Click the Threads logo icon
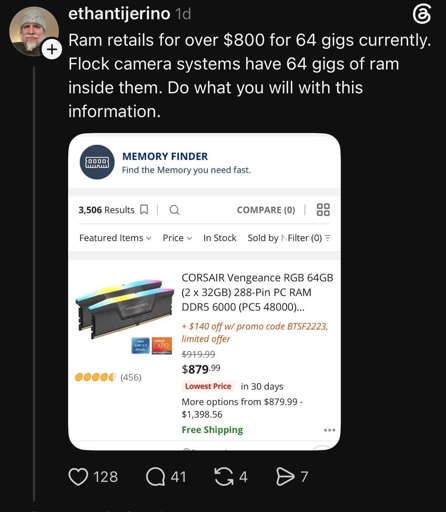The image size is (446, 512). pos(422,15)
